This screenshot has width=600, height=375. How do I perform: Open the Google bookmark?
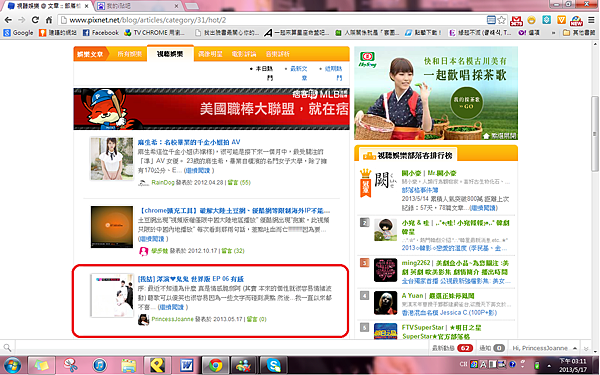click(x=18, y=33)
